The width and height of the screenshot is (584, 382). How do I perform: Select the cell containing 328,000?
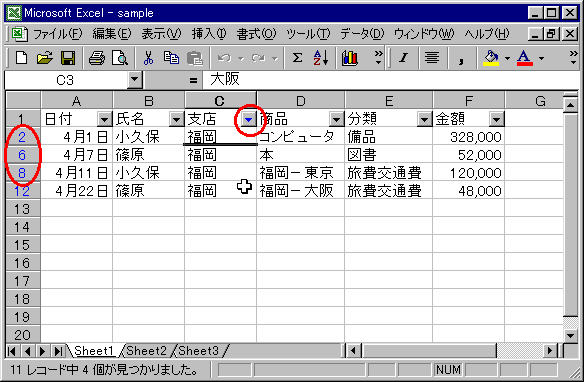point(469,137)
